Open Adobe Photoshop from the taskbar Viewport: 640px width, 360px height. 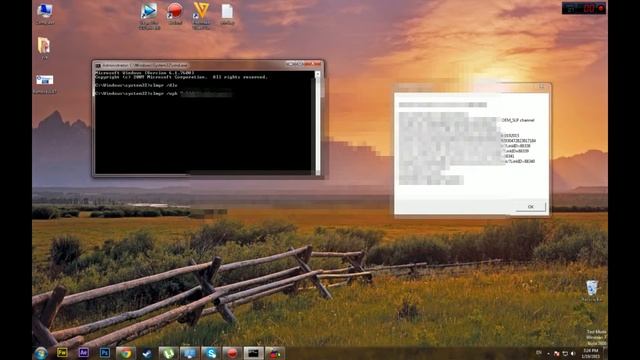(104, 353)
